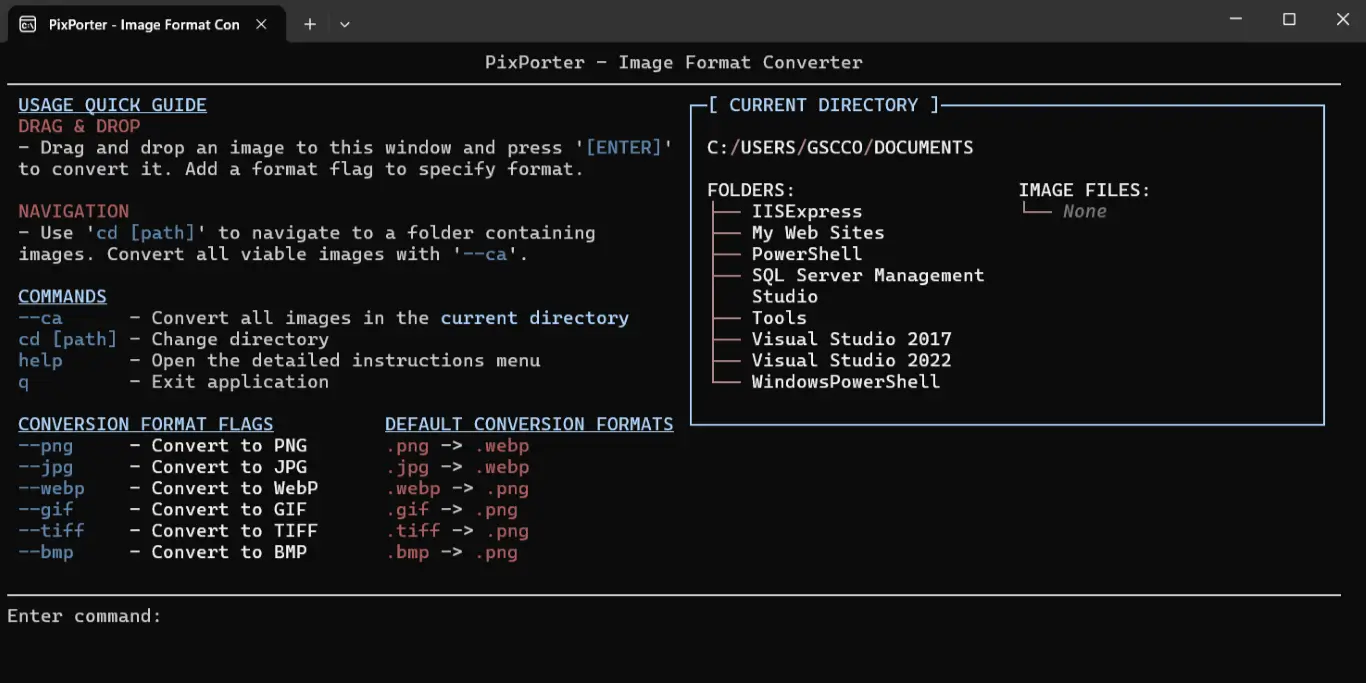Select the WindowsPowerShell folder

tap(846, 382)
